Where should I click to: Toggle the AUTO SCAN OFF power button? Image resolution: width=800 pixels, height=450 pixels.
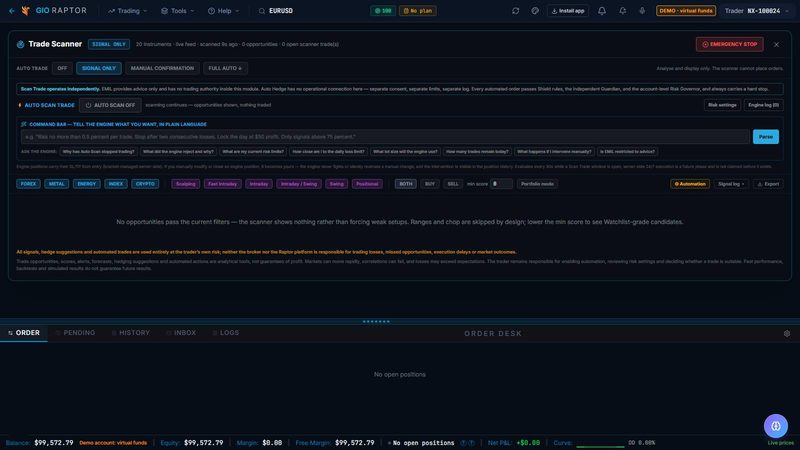click(x=110, y=105)
